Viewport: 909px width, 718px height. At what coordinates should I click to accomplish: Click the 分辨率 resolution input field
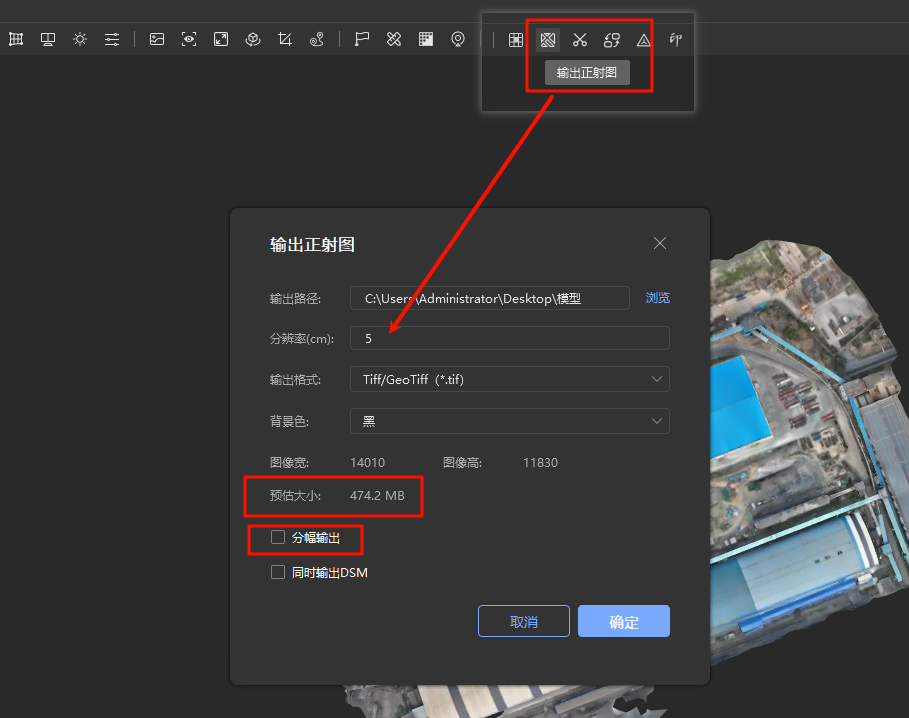coord(509,339)
